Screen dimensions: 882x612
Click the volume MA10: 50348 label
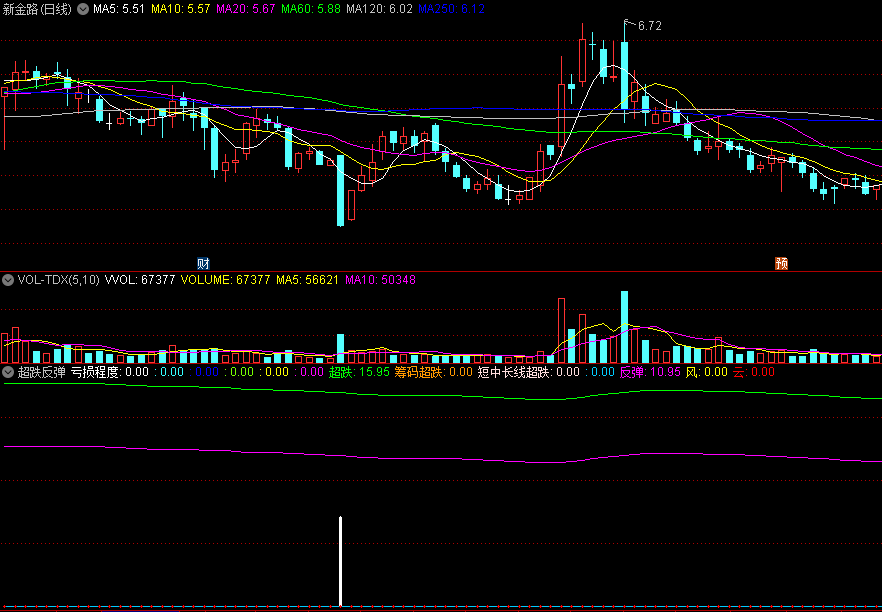(380, 280)
